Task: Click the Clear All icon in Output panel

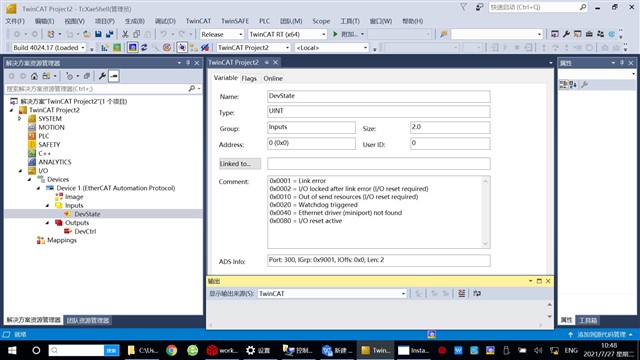Action: point(462,293)
